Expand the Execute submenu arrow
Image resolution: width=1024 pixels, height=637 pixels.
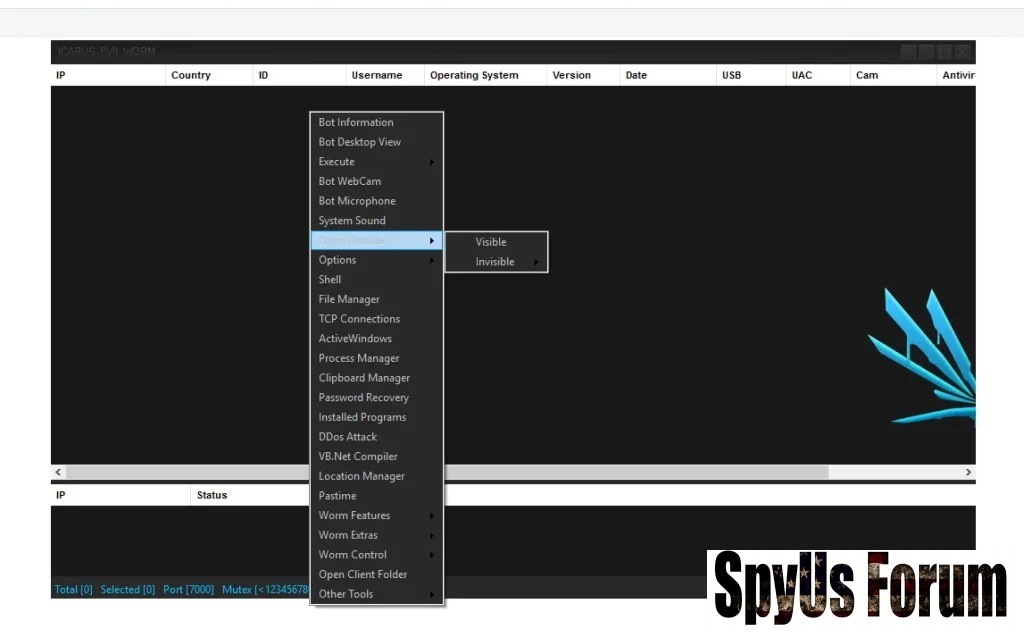432,162
